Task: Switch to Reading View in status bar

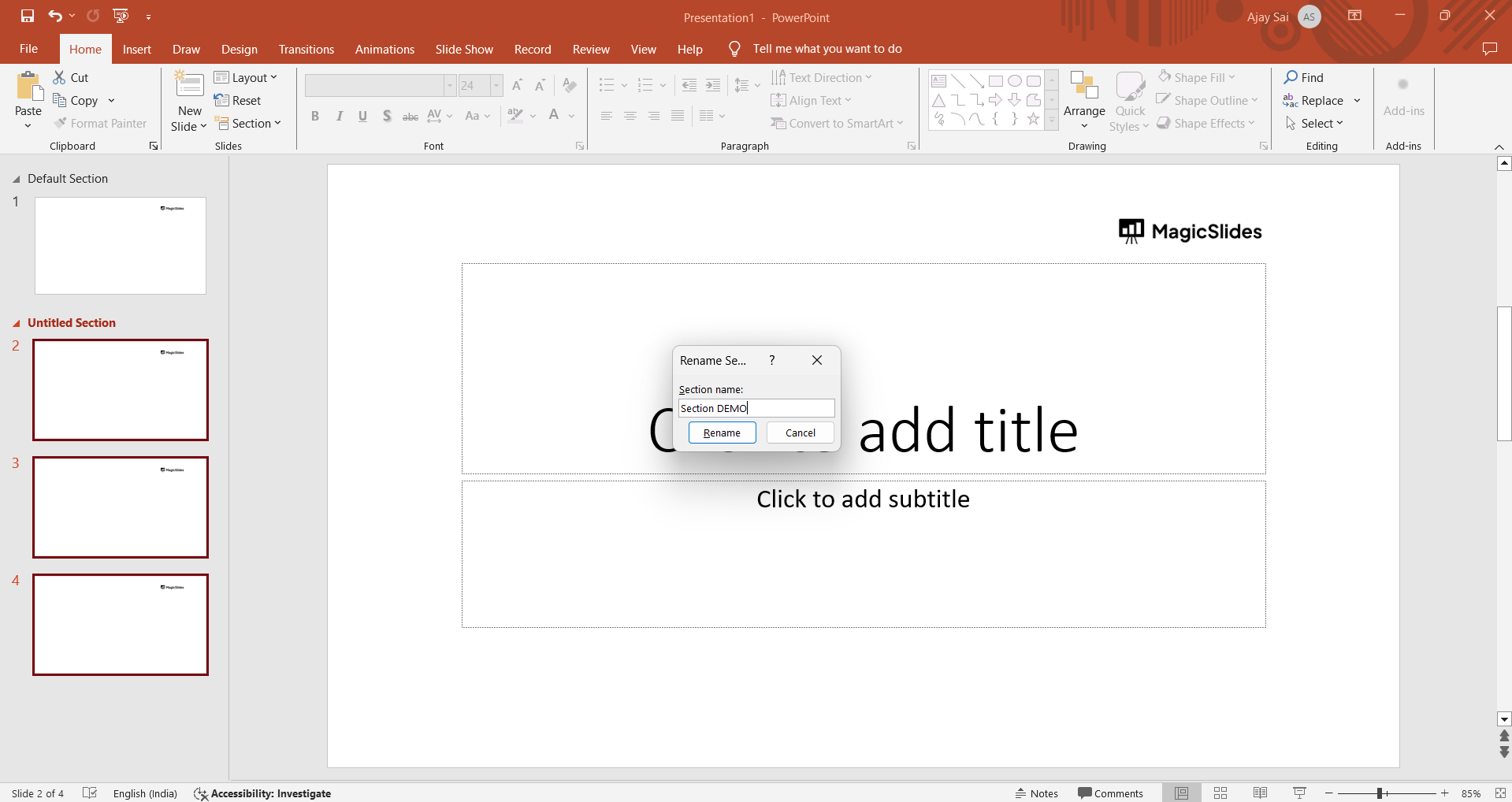Action: (1260, 793)
